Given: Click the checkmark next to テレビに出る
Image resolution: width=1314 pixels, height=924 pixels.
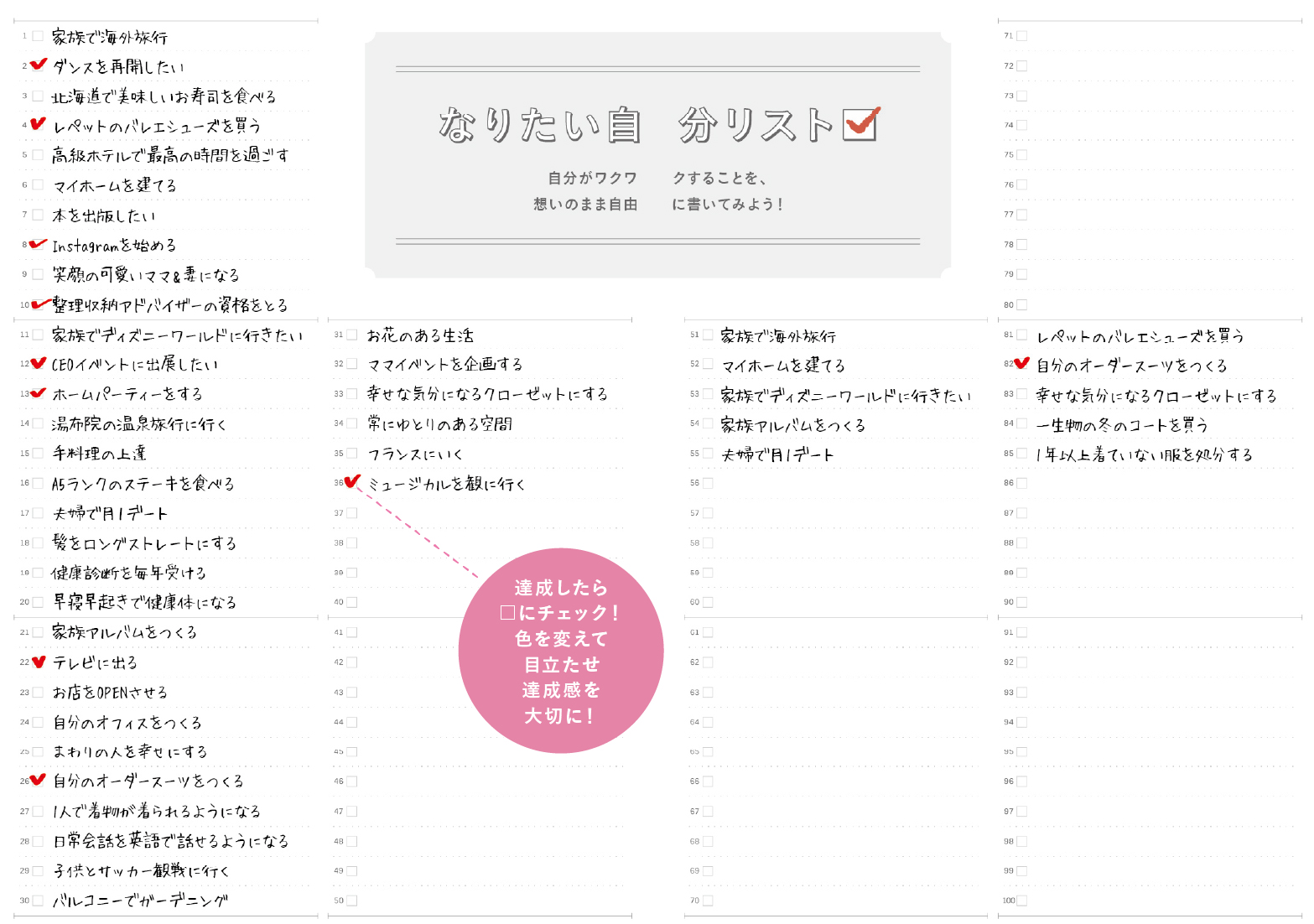Looking at the screenshot, I should click(x=37, y=662).
